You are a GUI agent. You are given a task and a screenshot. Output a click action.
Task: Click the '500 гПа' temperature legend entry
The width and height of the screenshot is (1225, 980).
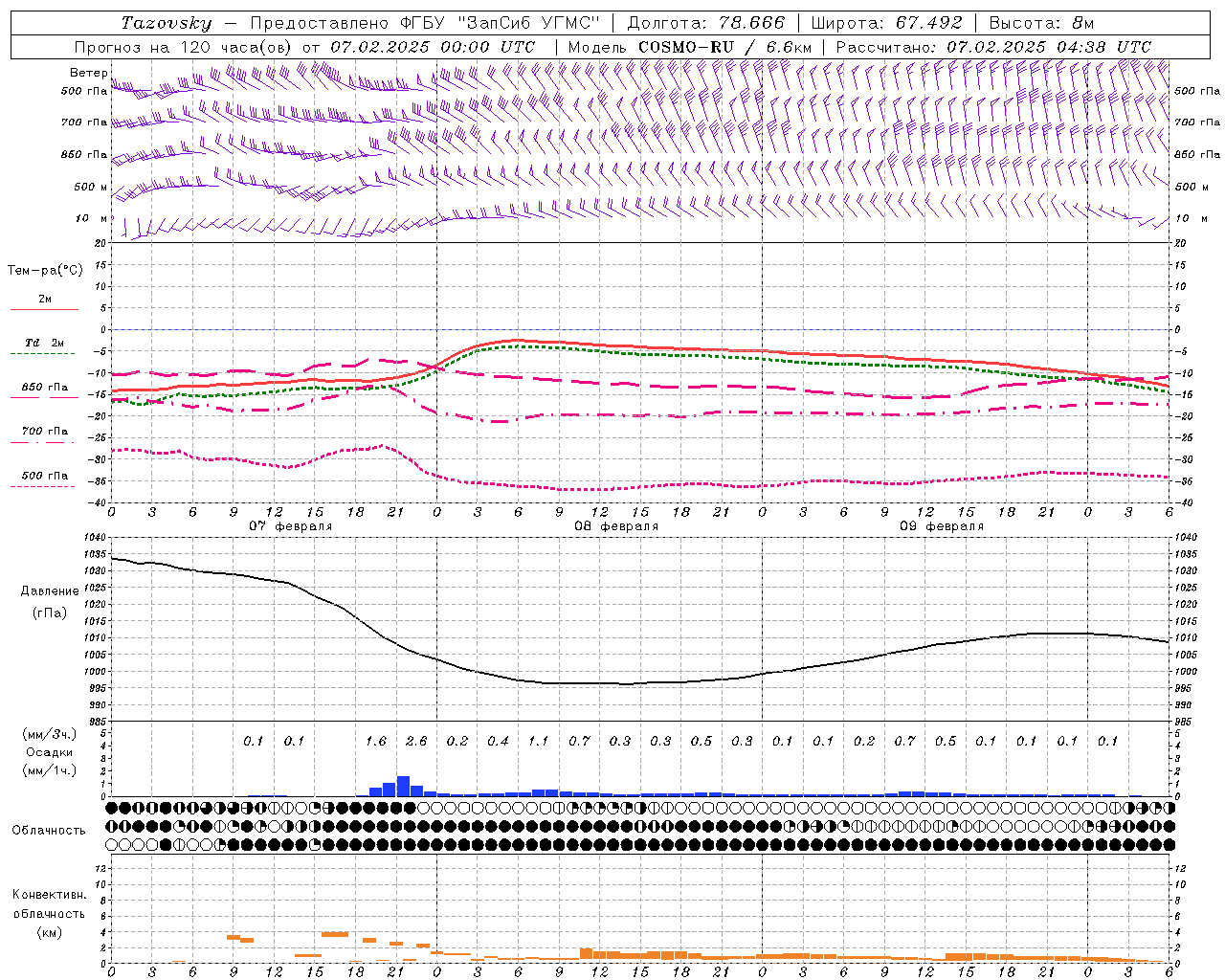(x=44, y=475)
